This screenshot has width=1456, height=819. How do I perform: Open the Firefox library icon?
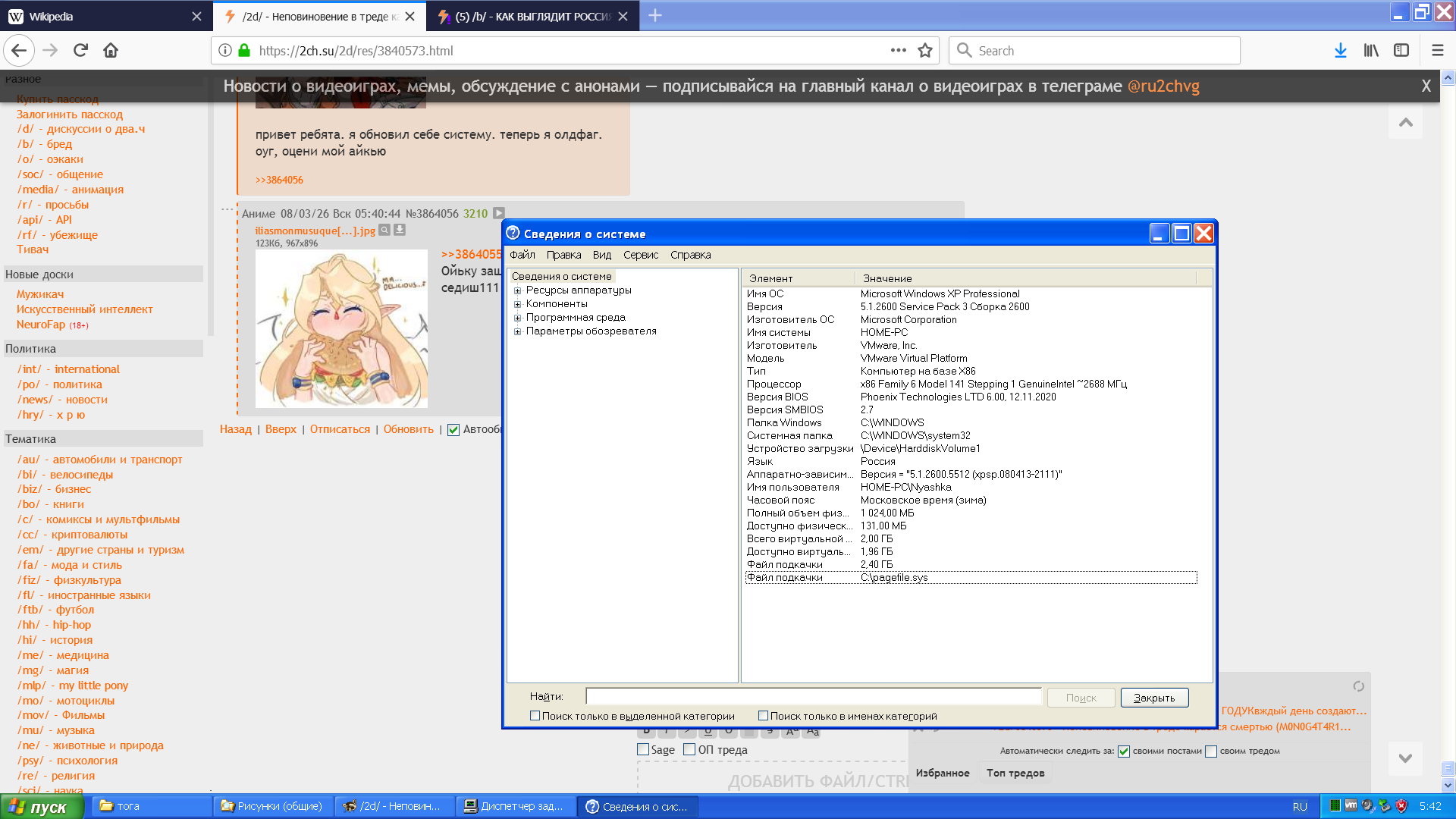pyautogui.click(x=1371, y=51)
